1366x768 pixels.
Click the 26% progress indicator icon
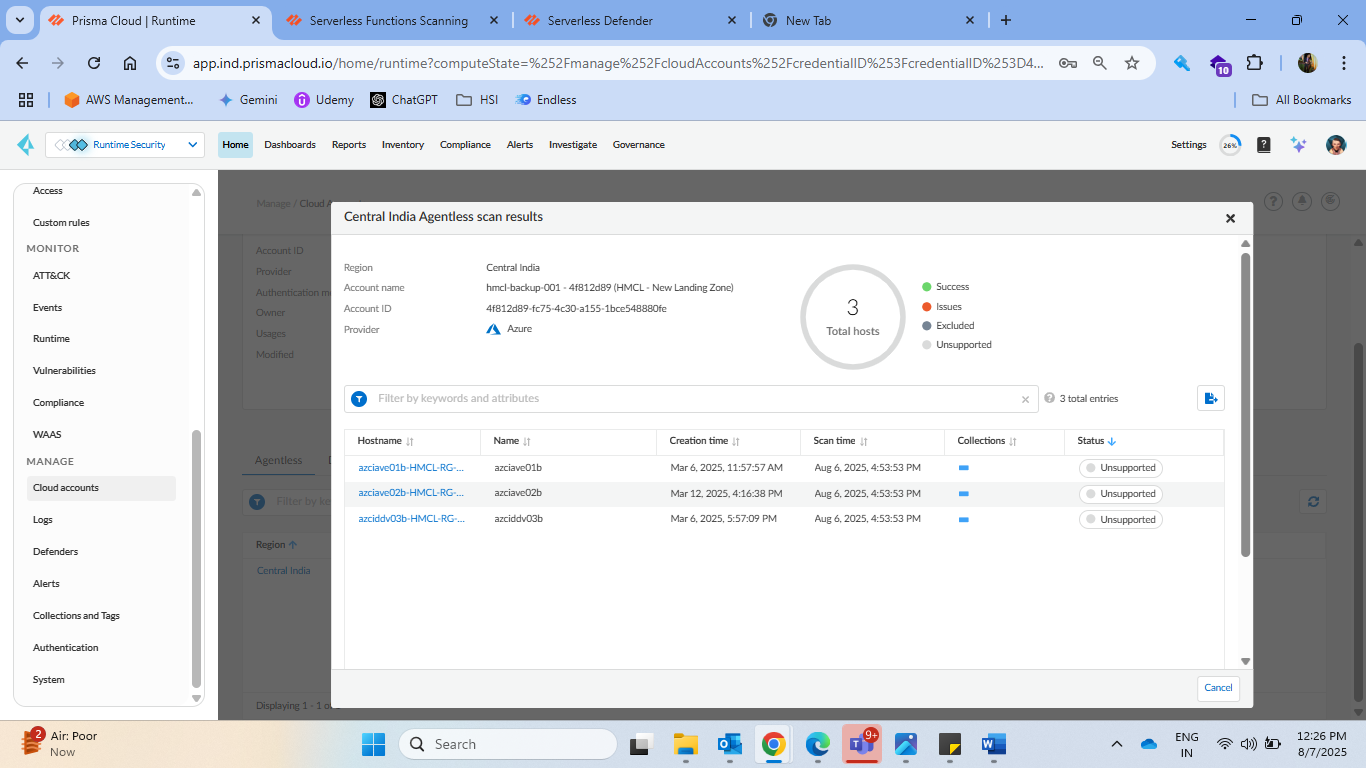(x=1230, y=145)
